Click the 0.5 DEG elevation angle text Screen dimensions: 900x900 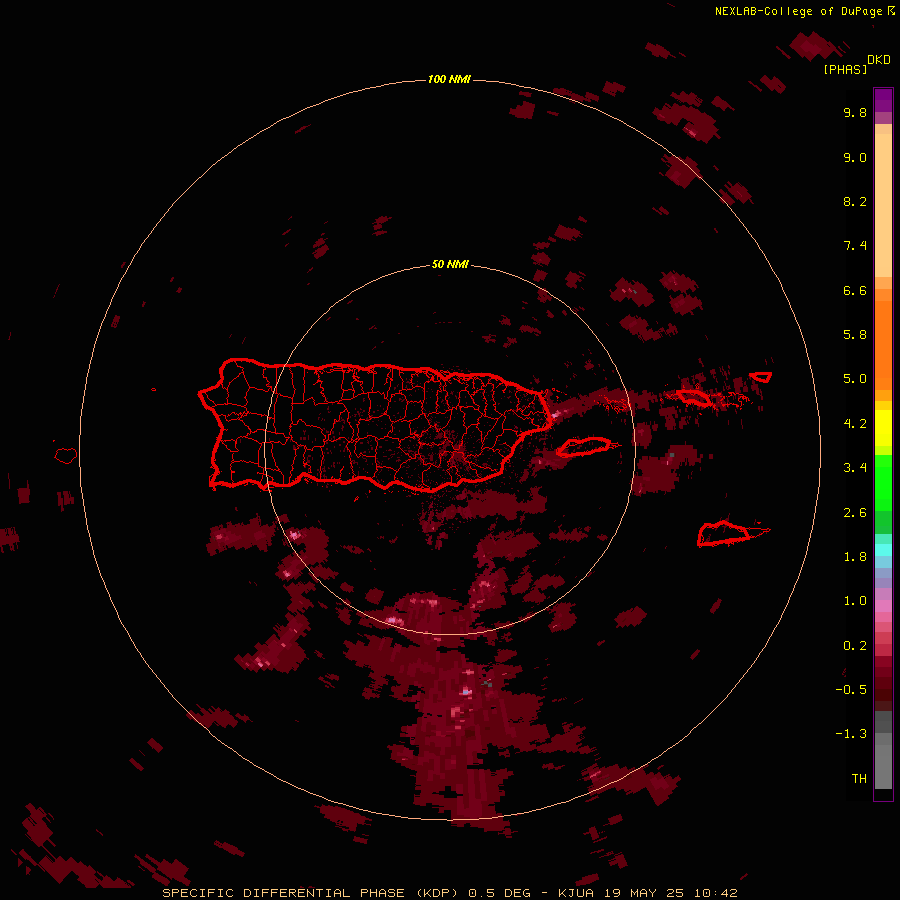click(x=499, y=893)
